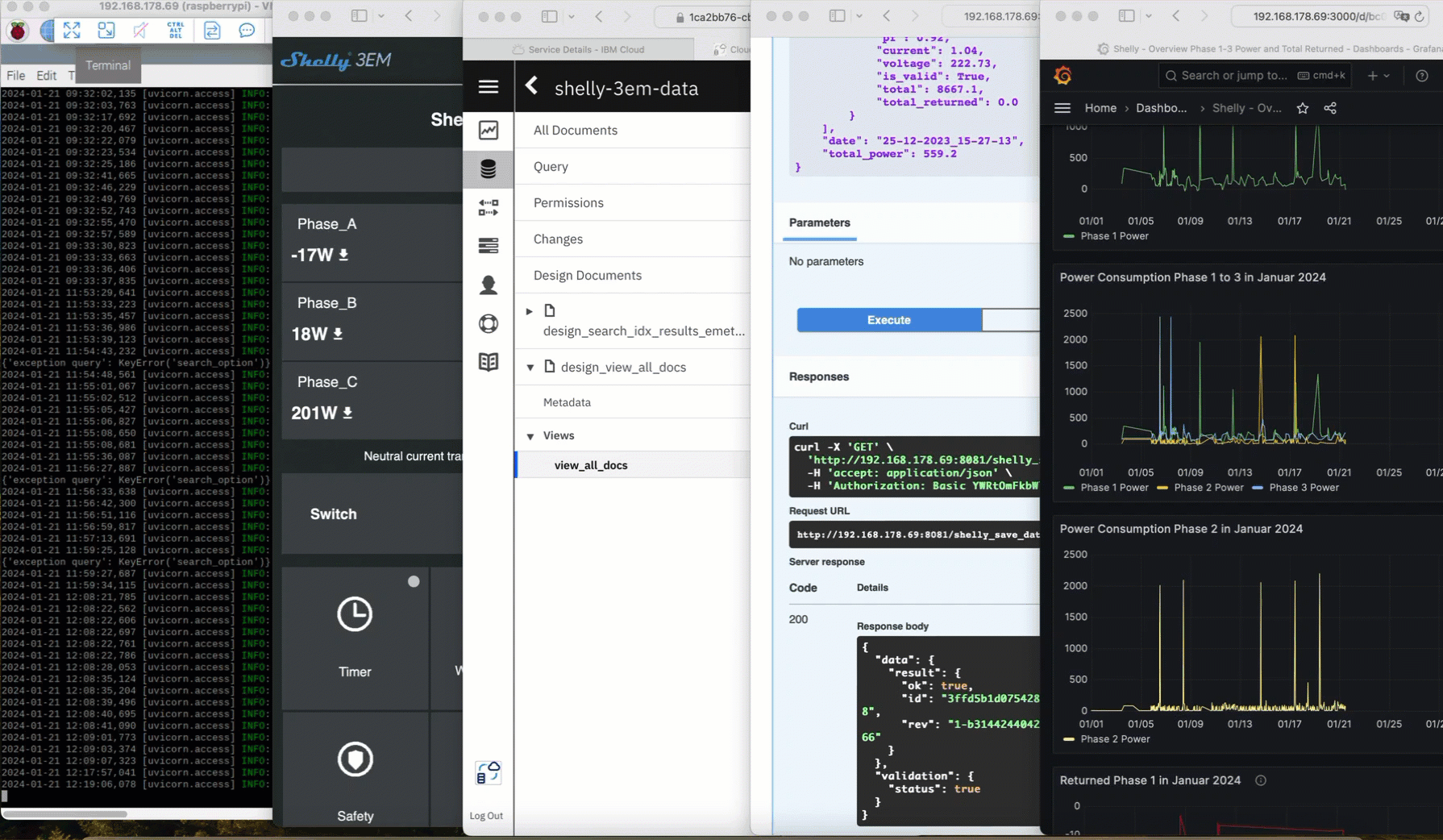Click Log Out in Cloudant sidebar
Image resolution: width=1443 pixels, height=840 pixels.
486,816
